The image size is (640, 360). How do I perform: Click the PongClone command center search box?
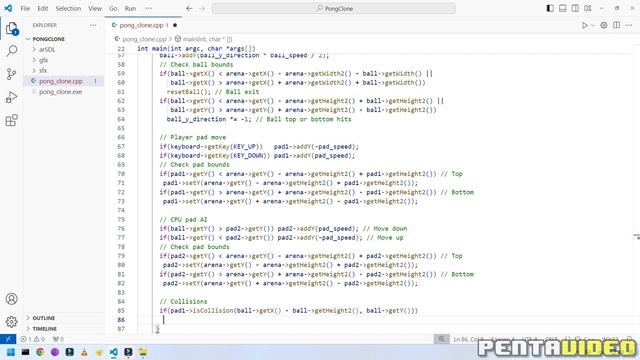(x=334, y=8)
